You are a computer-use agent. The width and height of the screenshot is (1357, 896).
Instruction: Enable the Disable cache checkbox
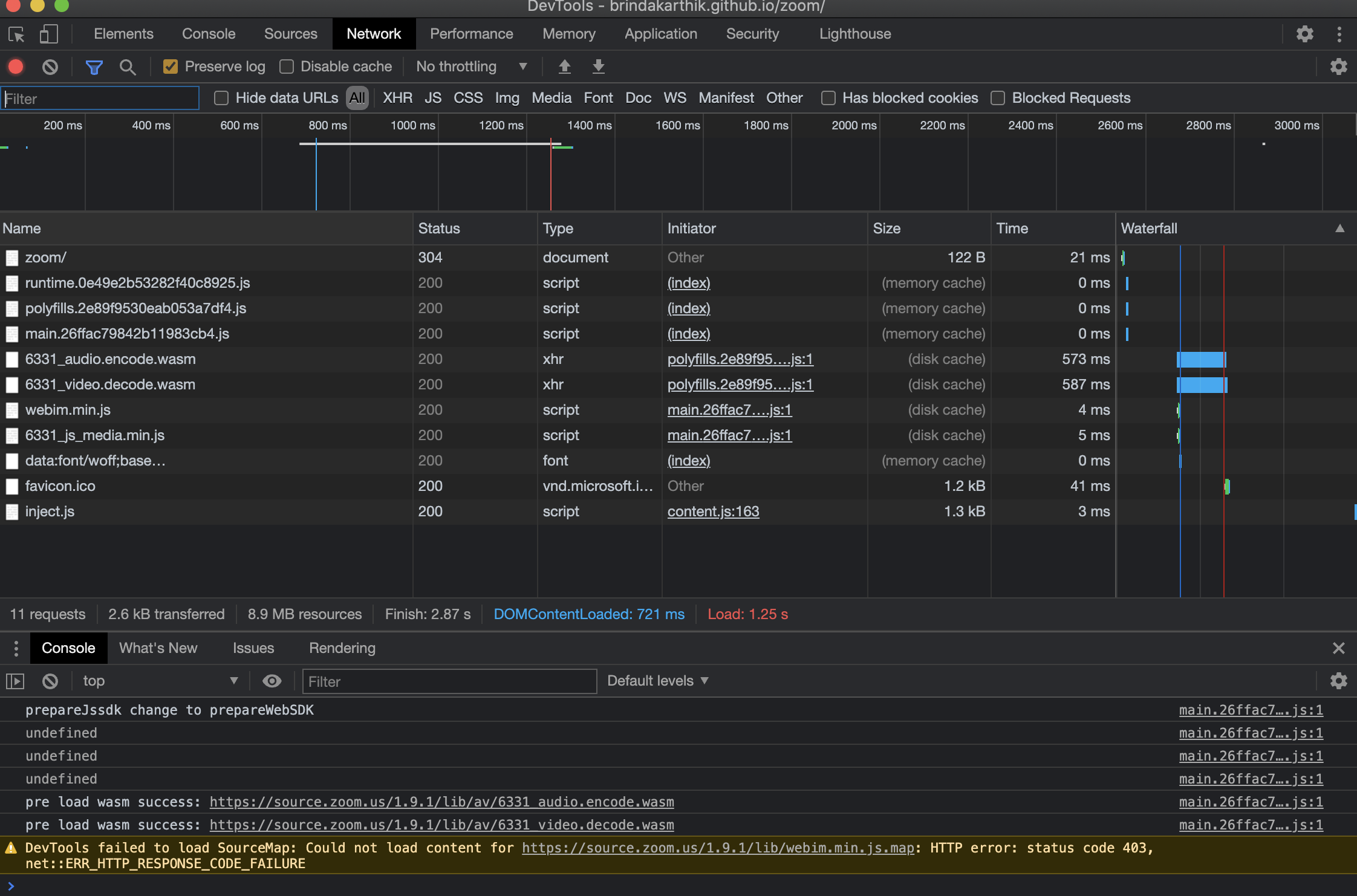coord(287,67)
